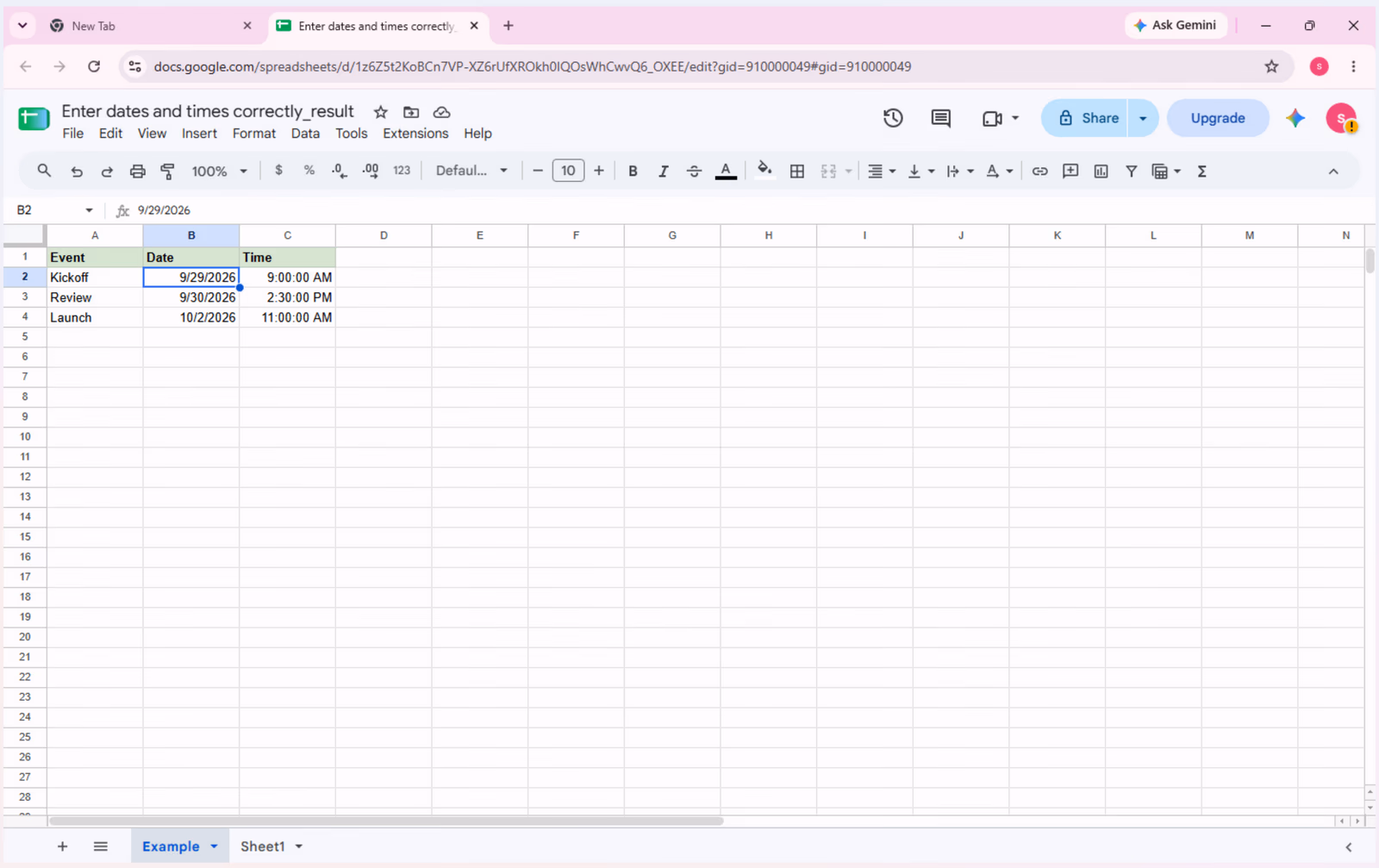The width and height of the screenshot is (1379, 868).
Task: Activate the paint format tool
Action: click(x=168, y=172)
